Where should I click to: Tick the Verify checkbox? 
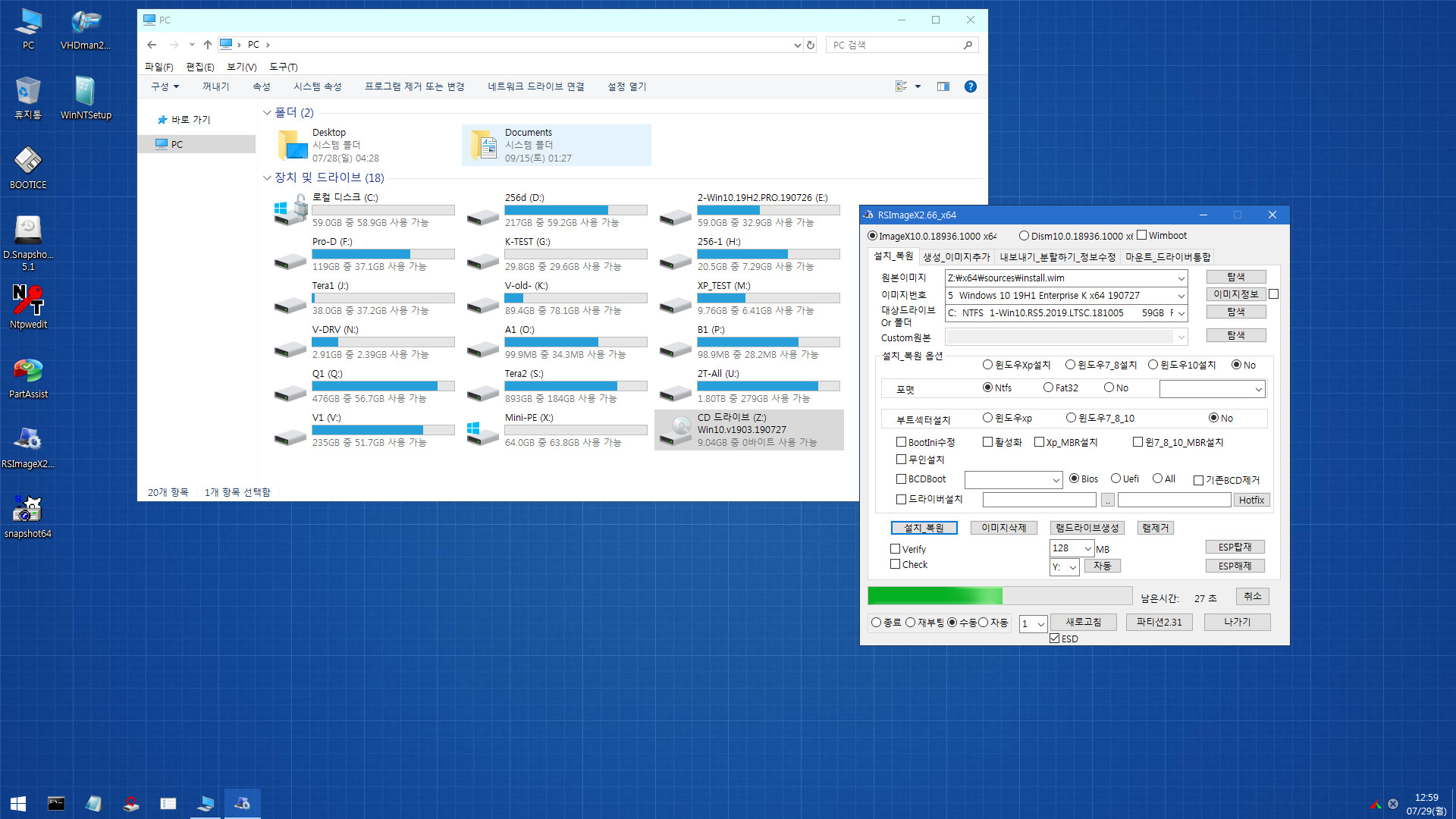[x=895, y=549]
